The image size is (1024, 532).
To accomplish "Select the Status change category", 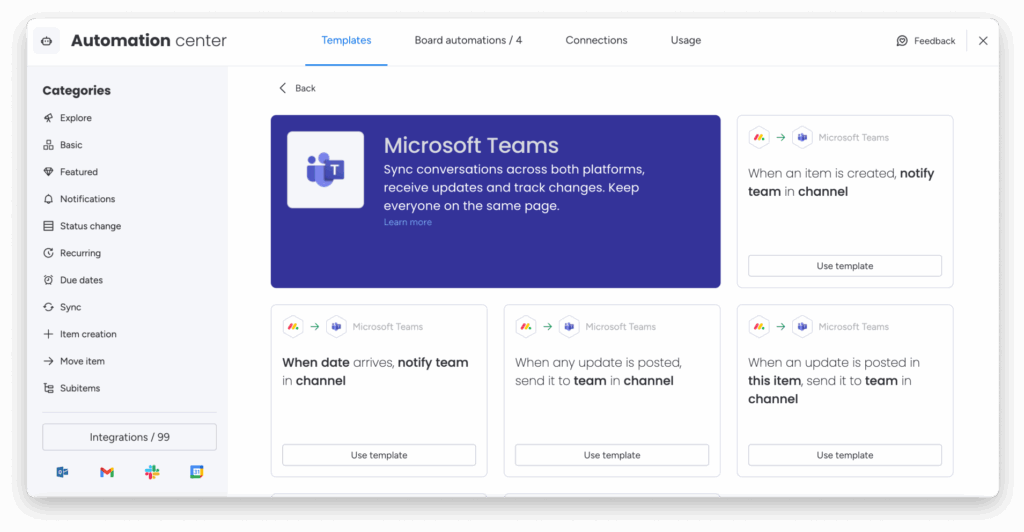I will 90,226.
